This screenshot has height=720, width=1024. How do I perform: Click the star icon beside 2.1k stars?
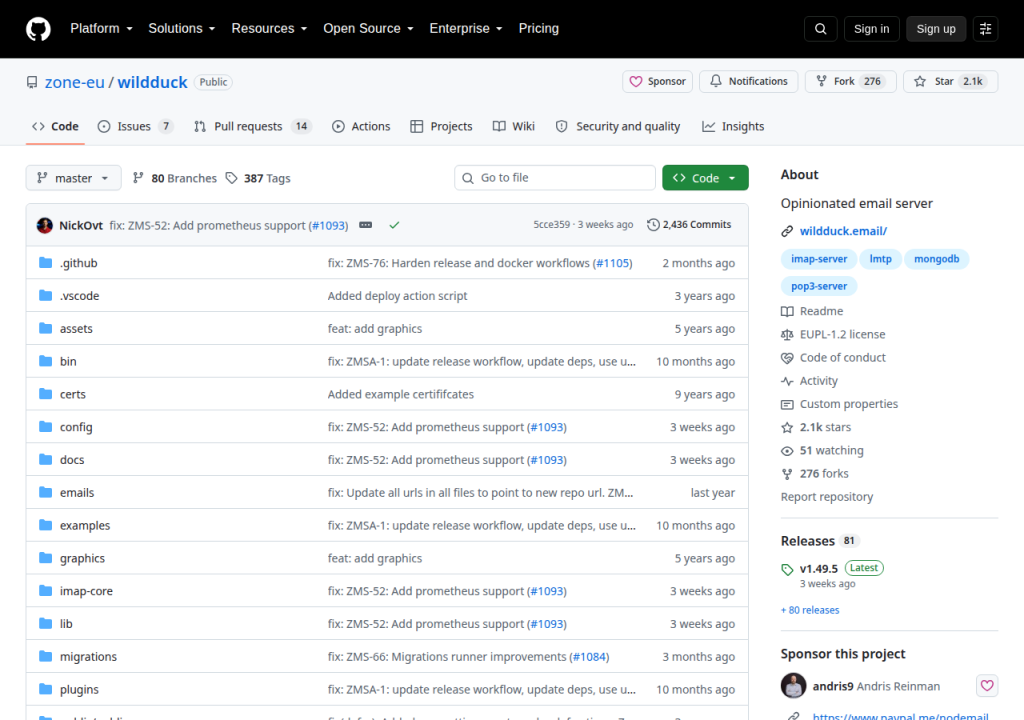[787, 427]
